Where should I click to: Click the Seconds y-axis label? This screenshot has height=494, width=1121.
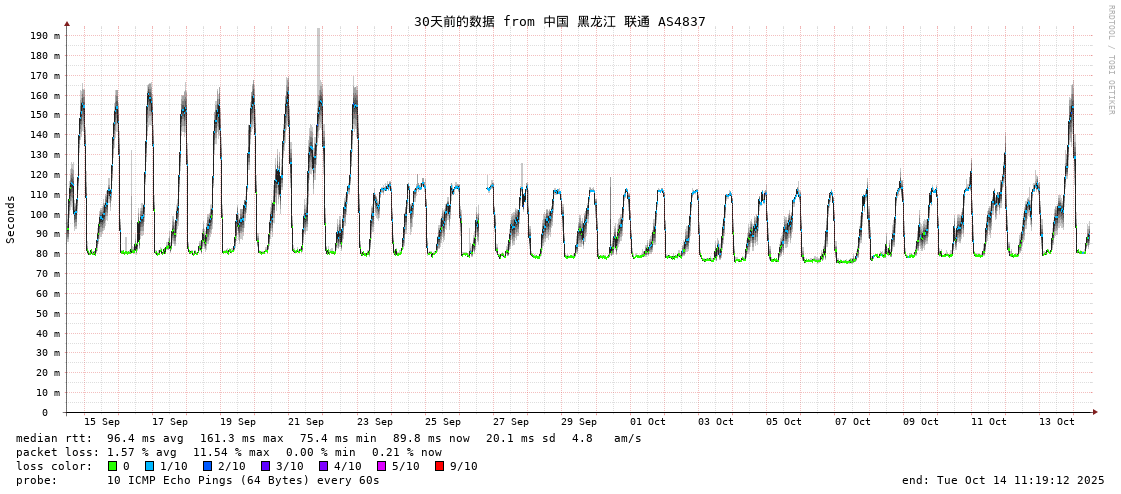click(11, 219)
